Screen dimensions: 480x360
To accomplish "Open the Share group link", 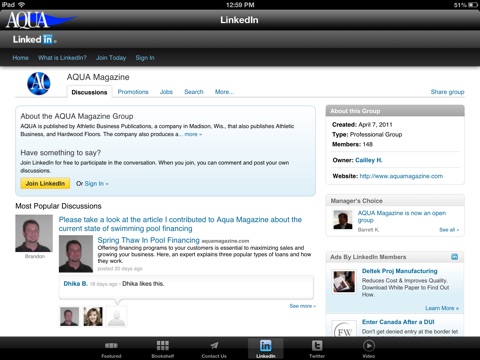I will pos(447,92).
